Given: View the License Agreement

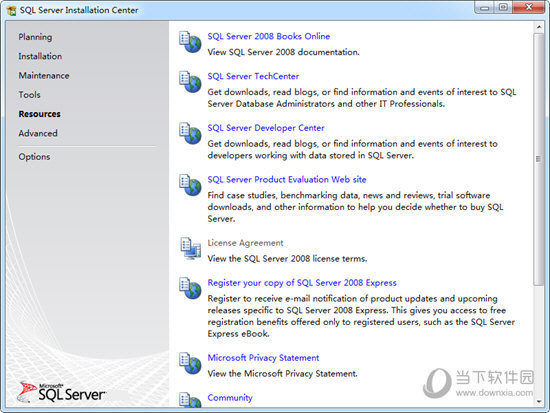Looking at the screenshot, I should click(x=245, y=243).
